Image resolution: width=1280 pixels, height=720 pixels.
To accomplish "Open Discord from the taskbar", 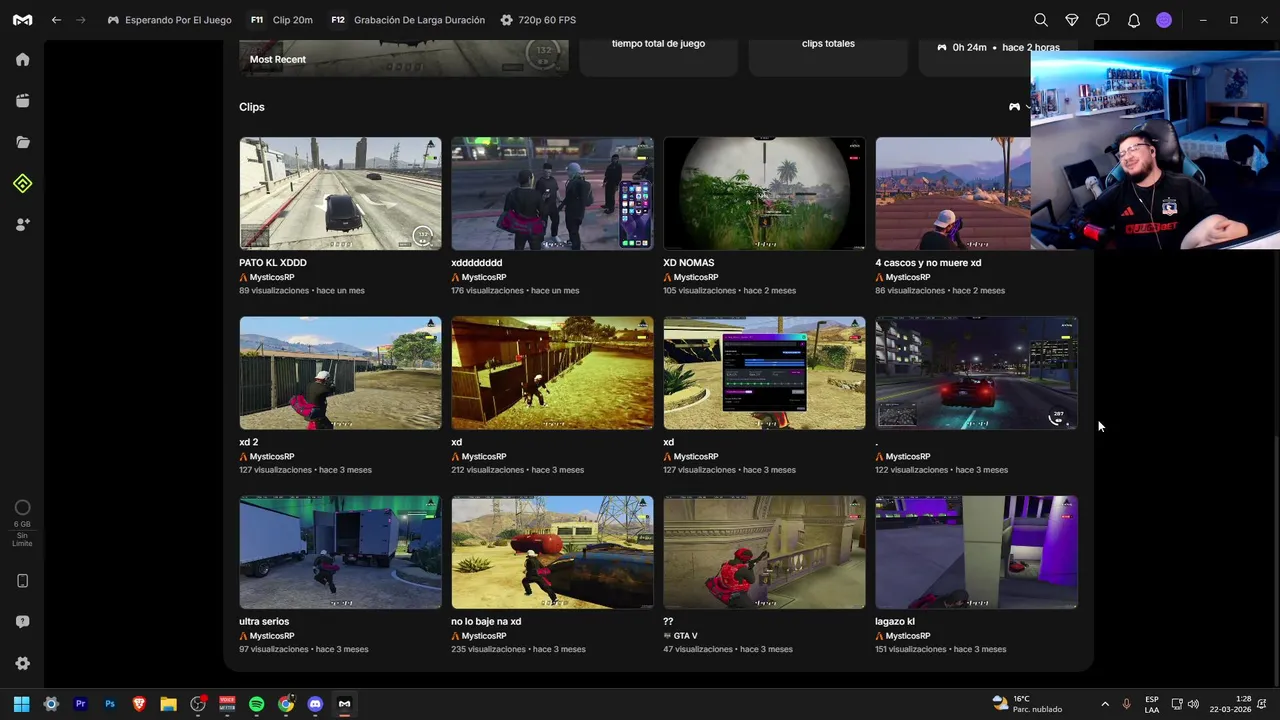I will click(x=315, y=704).
